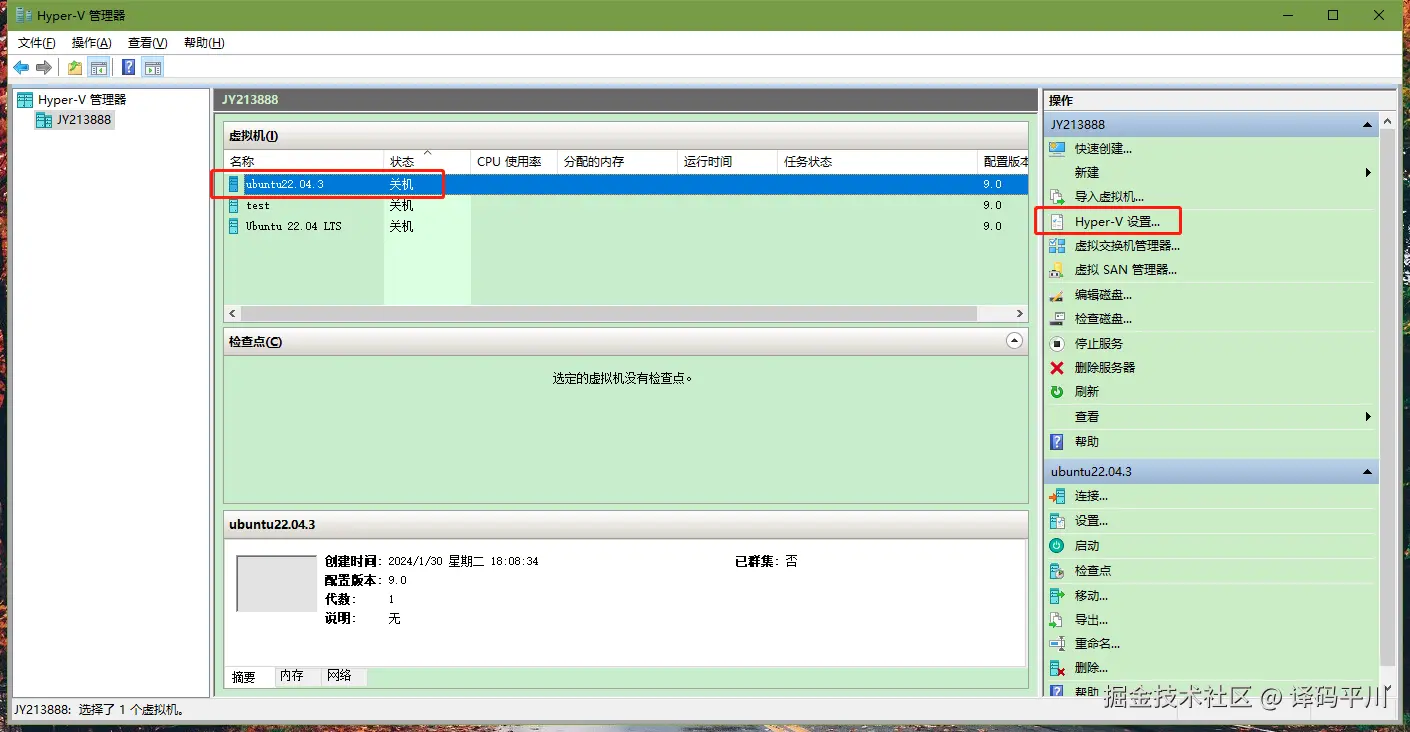This screenshot has height=732, width=1410.
Task: Collapse the ubuntu22.04.3 actions section
Action: click(x=1367, y=472)
